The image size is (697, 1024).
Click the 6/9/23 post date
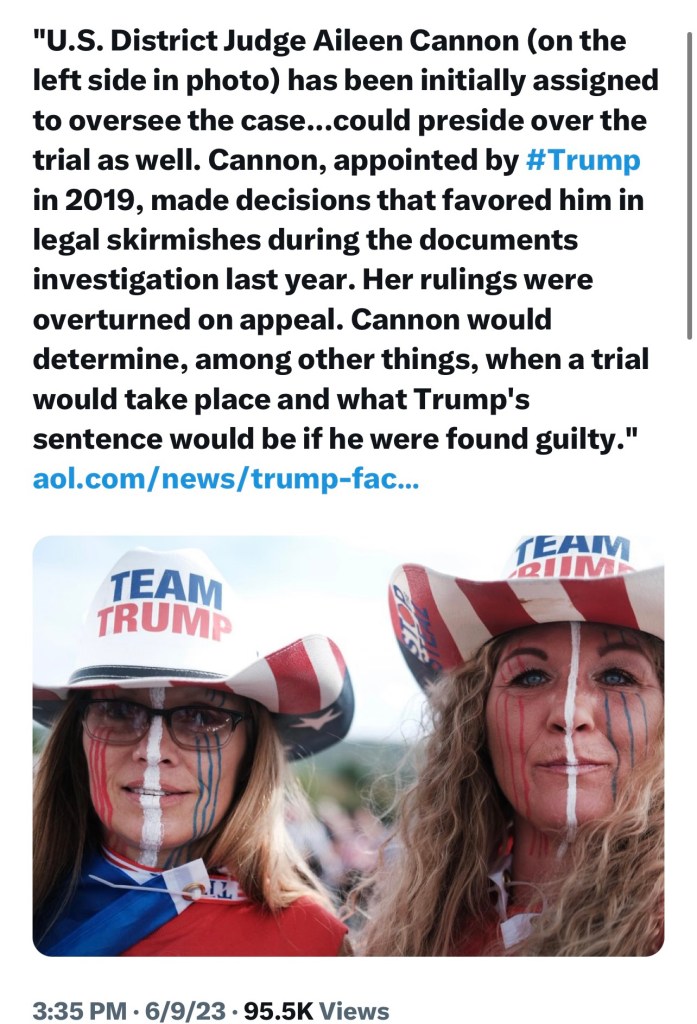pyautogui.click(x=185, y=1010)
